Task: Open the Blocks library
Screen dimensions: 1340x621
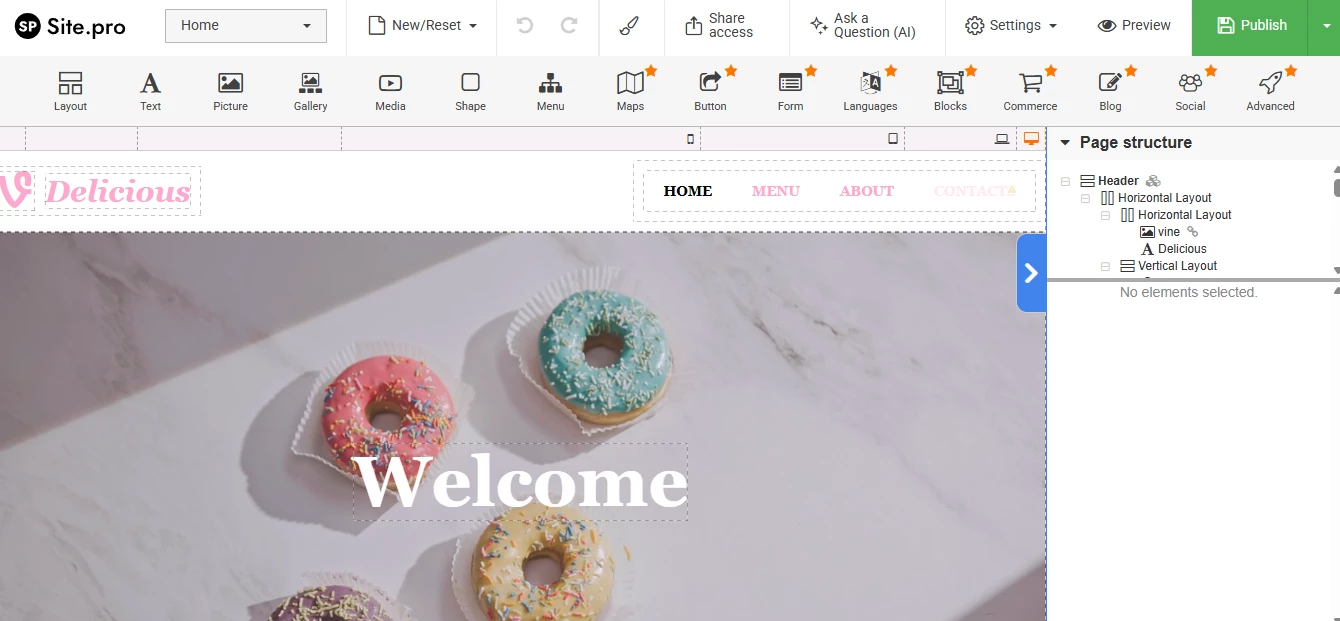Action: click(950, 90)
